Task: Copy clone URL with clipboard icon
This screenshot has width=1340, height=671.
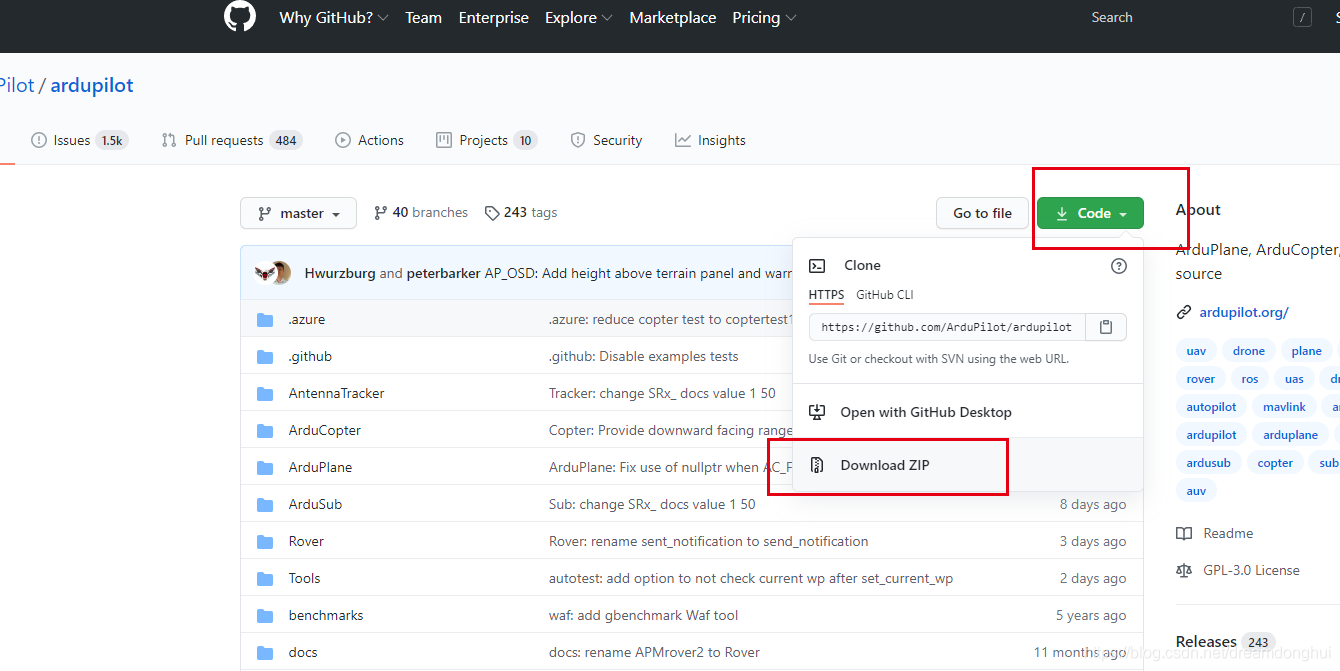Action: (x=1106, y=327)
